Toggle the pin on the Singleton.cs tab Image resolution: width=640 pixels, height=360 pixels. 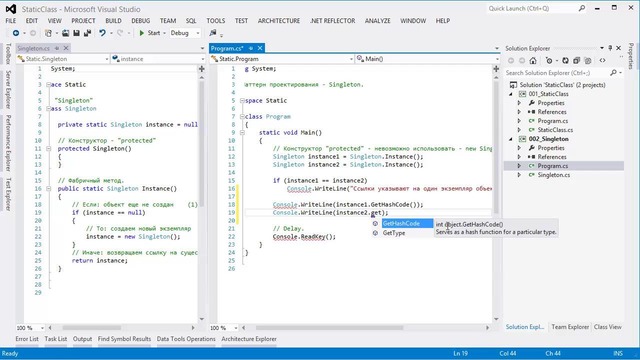57,48
